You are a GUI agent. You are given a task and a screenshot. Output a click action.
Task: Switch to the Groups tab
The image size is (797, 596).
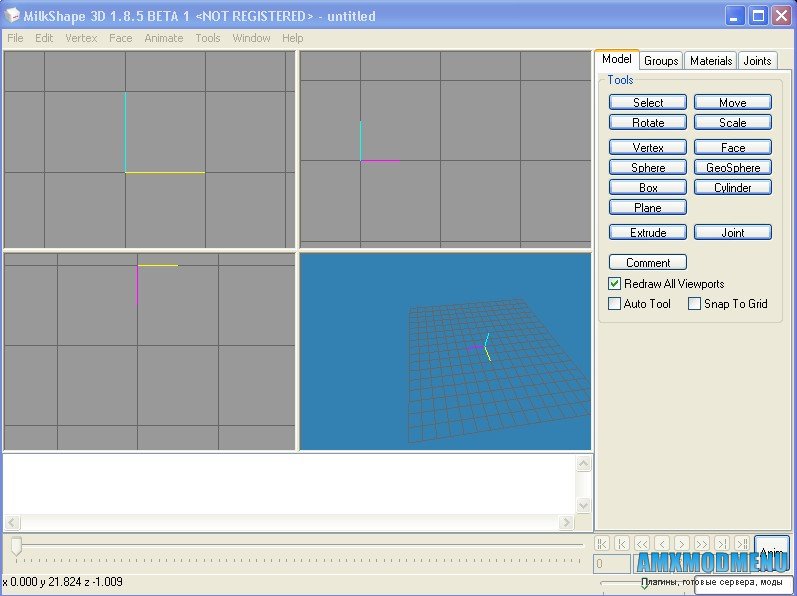pos(661,61)
